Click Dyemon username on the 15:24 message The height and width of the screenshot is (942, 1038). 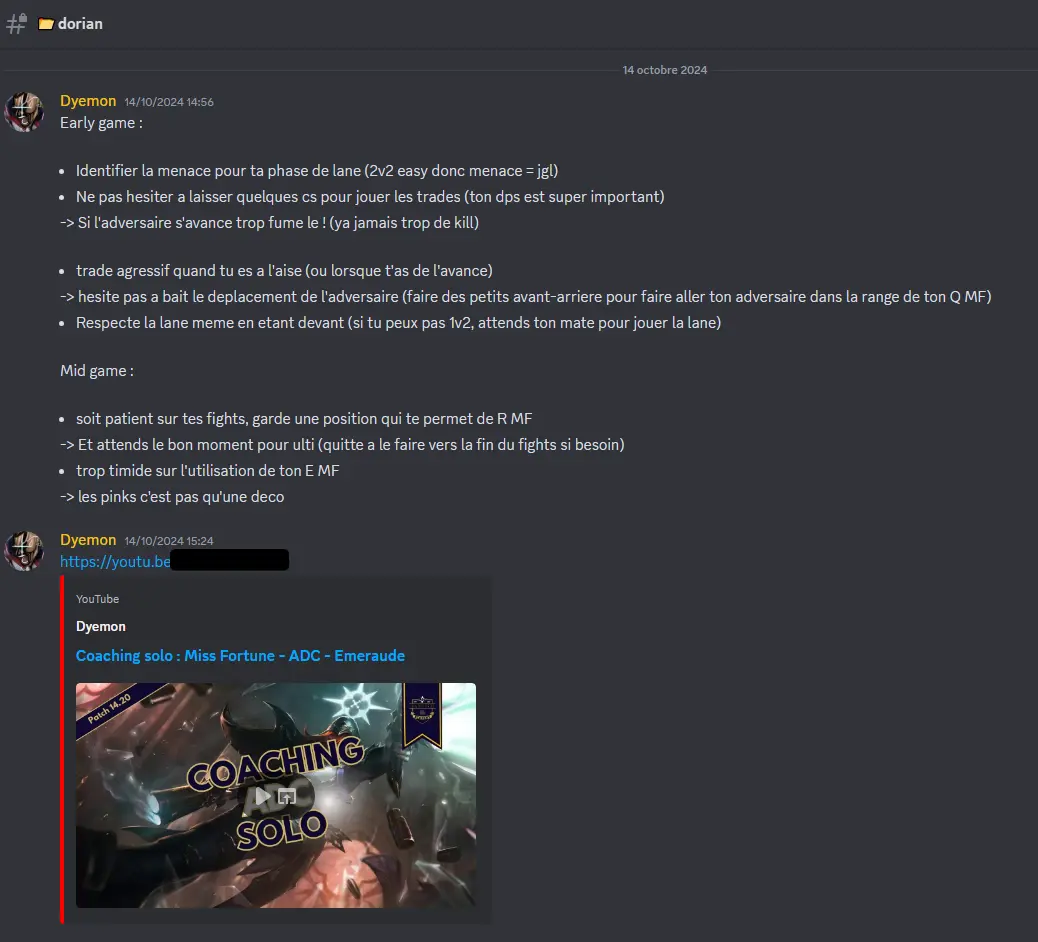pyautogui.click(x=88, y=540)
